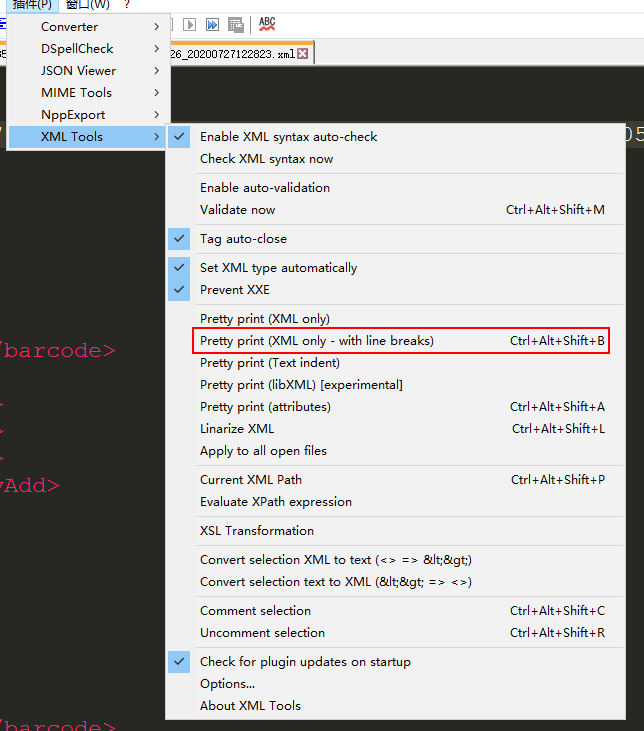Select the 20200727122823.xml file tab

(x=240, y=54)
